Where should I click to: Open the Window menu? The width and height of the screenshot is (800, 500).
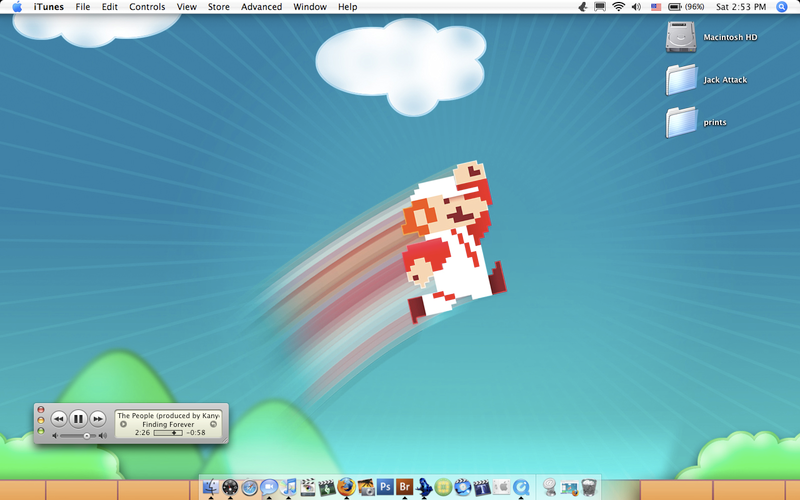point(310,7)
